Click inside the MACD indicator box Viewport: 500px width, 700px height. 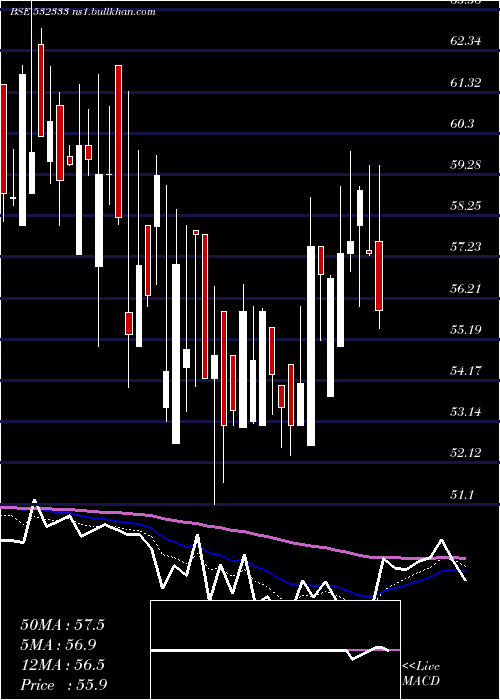[x=275, y=650]
